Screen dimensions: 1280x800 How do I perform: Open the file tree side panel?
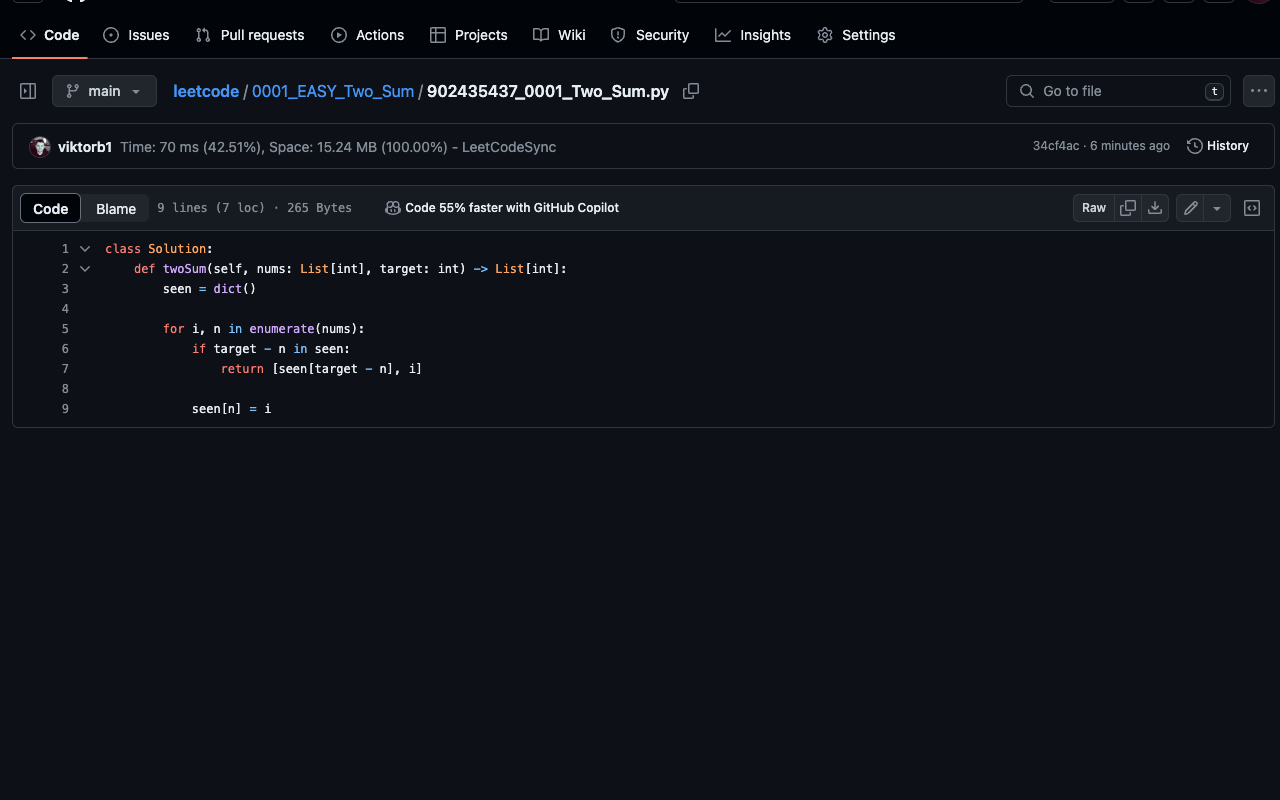[x=27, y=90]
